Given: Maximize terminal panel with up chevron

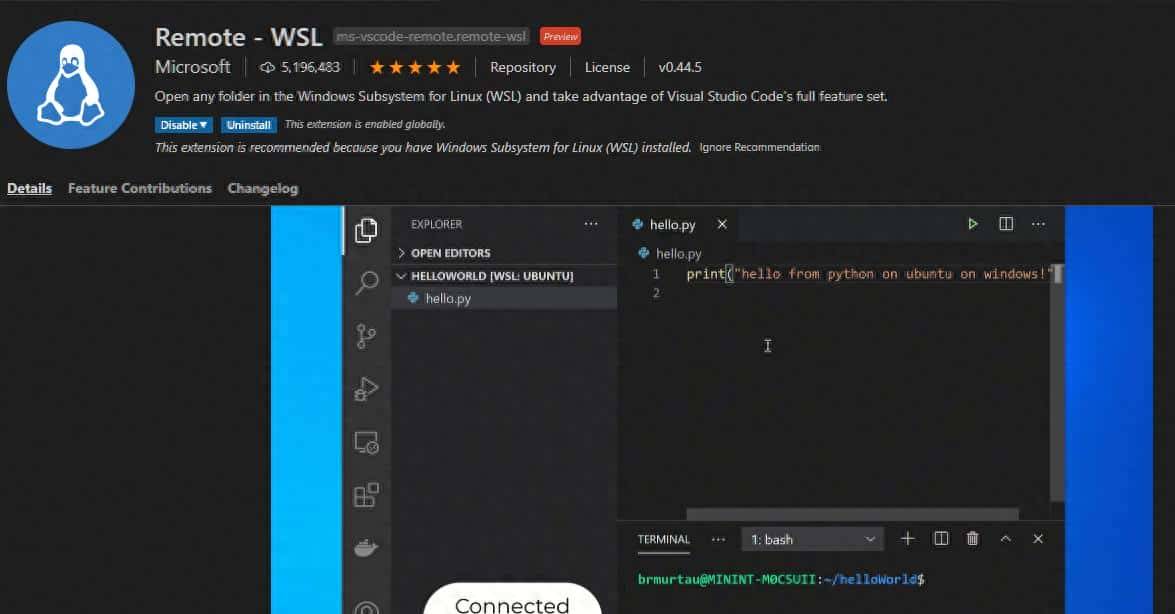Looking at the screenshot, I should point(1006,538).
